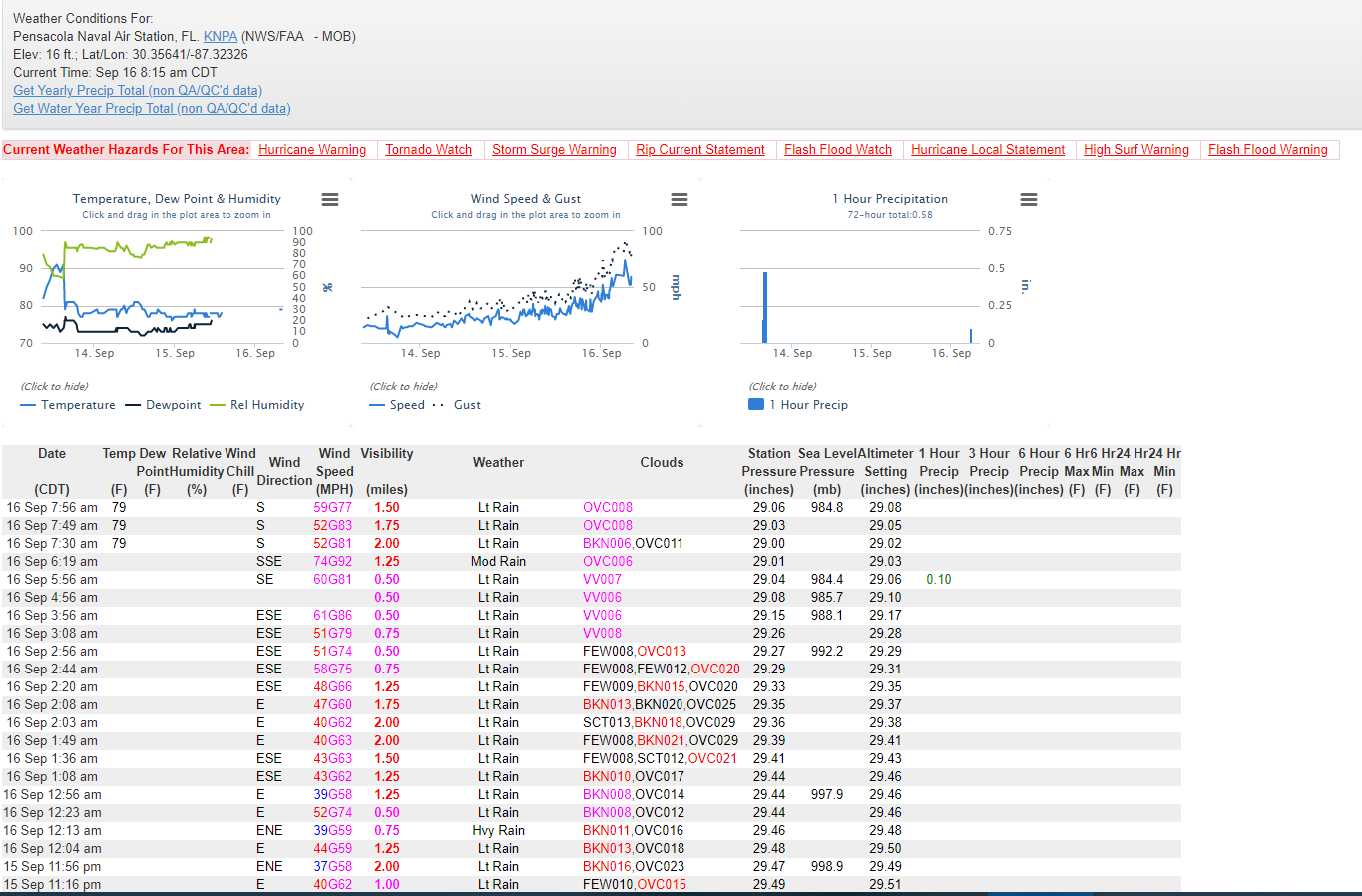
Task: Click the Station Pressure column header
Action: point(769,471)
